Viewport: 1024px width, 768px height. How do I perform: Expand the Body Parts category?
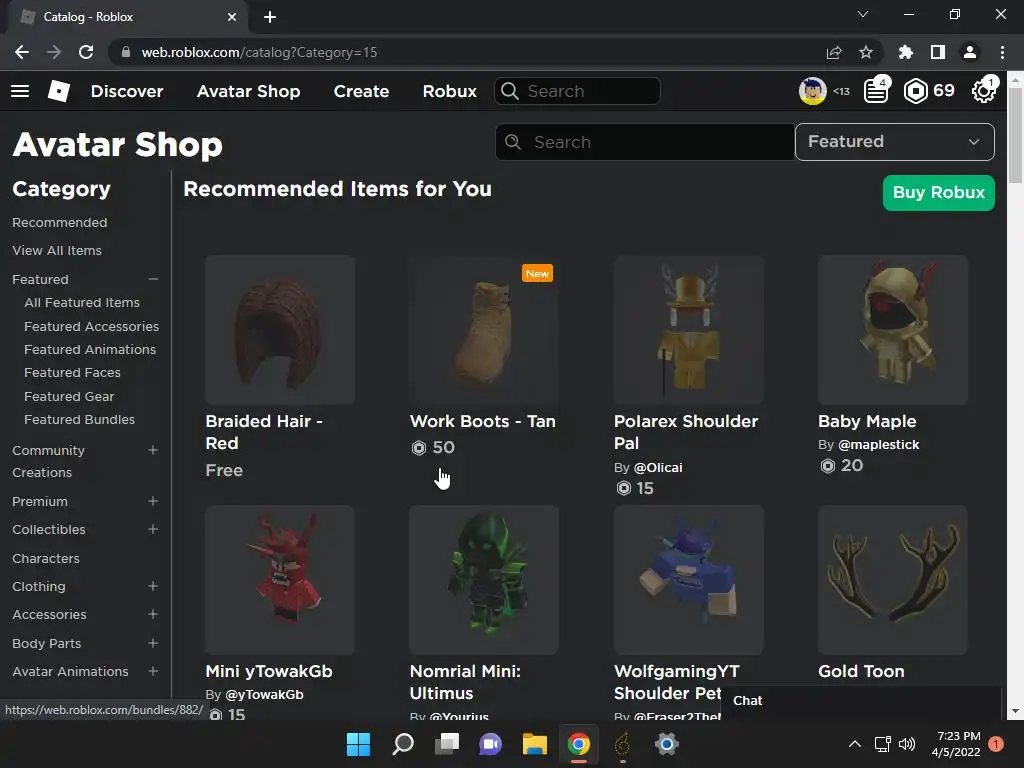pos(153,643)
